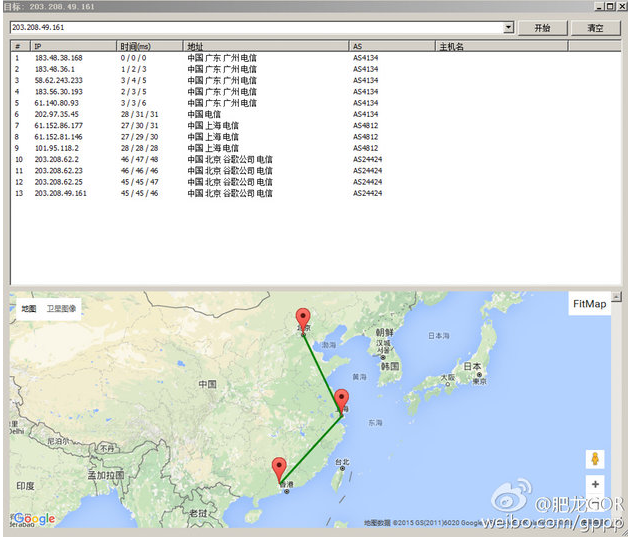Click the 开始 start button

[543, 28]
